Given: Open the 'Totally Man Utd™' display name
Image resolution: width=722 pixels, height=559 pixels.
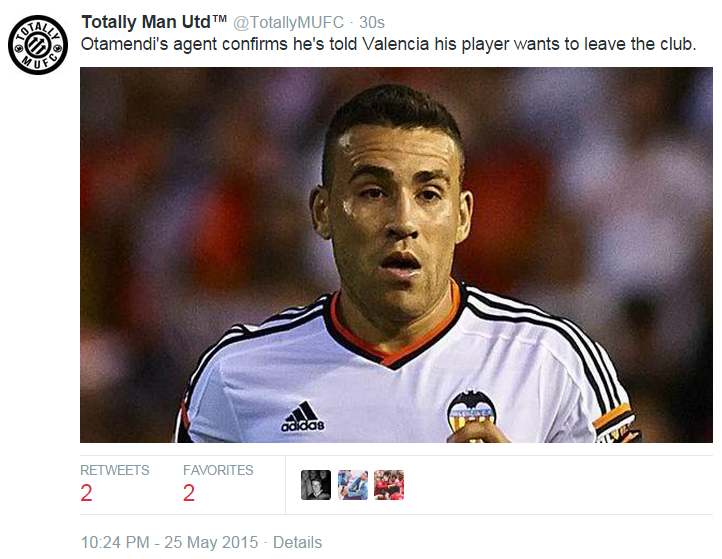Looking at the screenshot, I should tap(154, 22).
